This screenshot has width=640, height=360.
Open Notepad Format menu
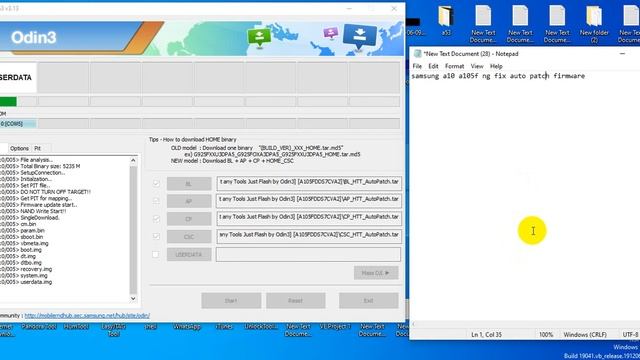click(x=454, y=66)
